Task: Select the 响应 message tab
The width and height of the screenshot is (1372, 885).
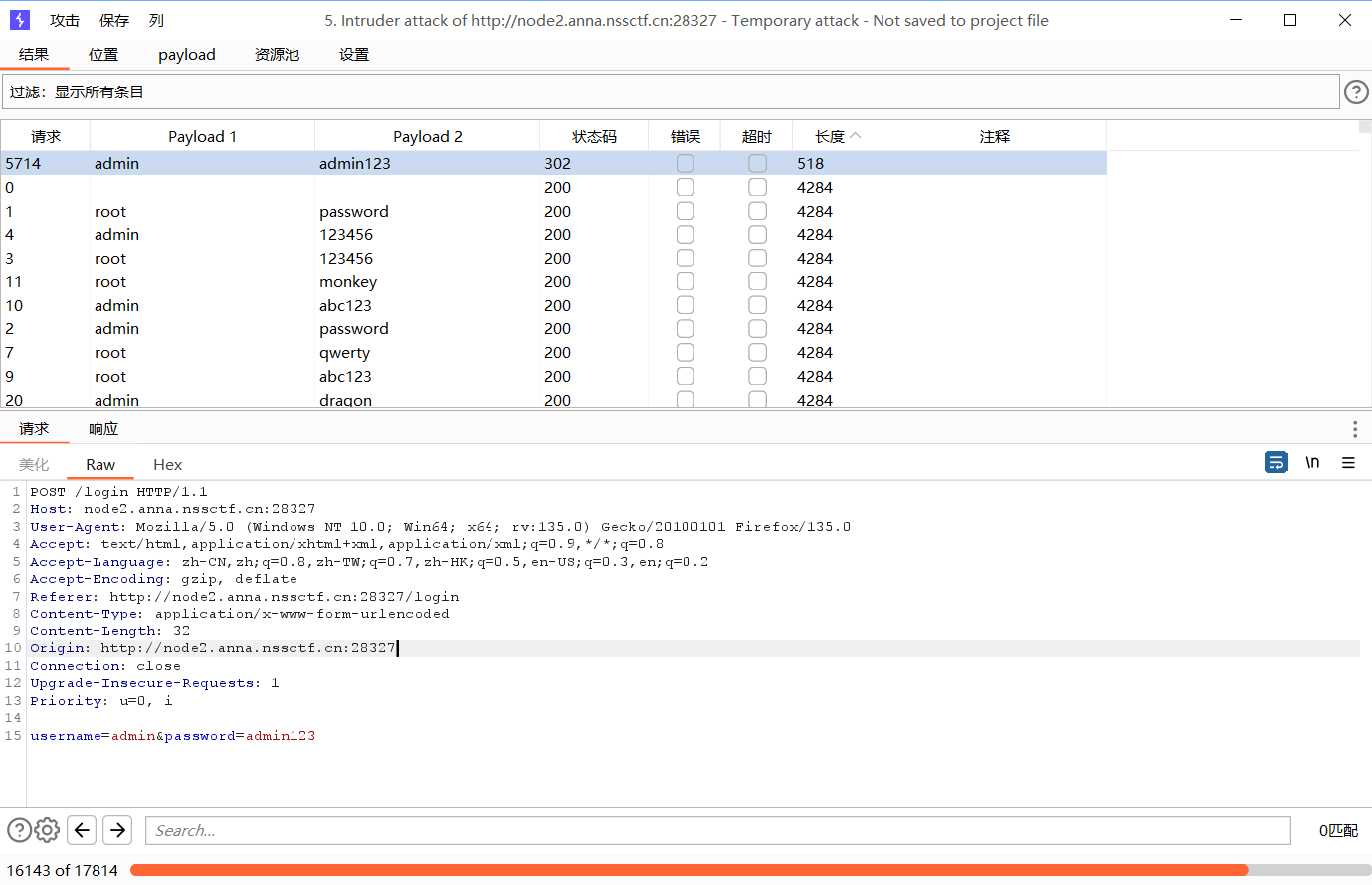Action: pos(103,429)
